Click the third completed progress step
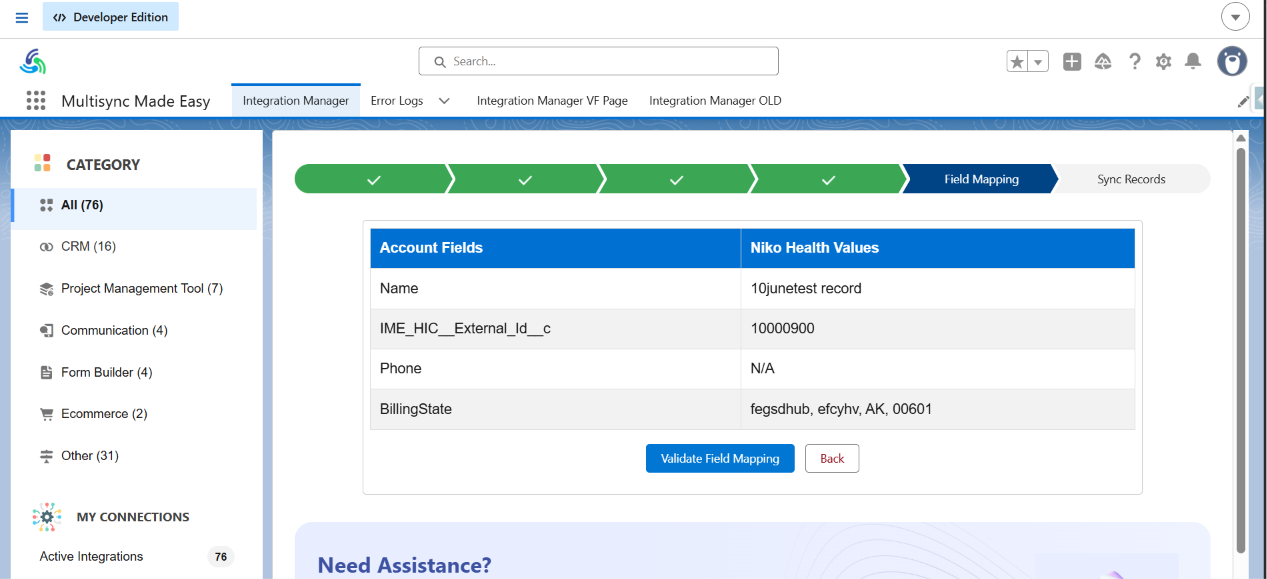Image resolution: width=1267 pixels, height=579 pixels. [x=676, y=179]
